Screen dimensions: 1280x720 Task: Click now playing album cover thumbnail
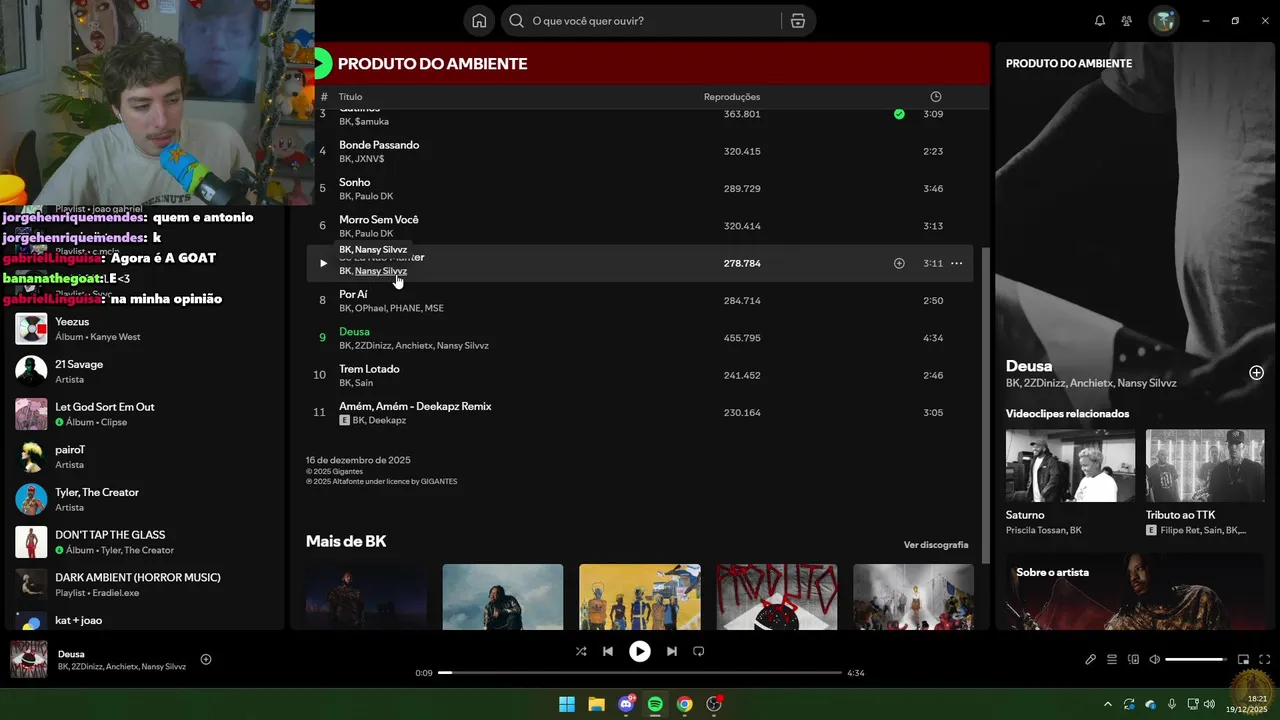[x=29, y=659]
